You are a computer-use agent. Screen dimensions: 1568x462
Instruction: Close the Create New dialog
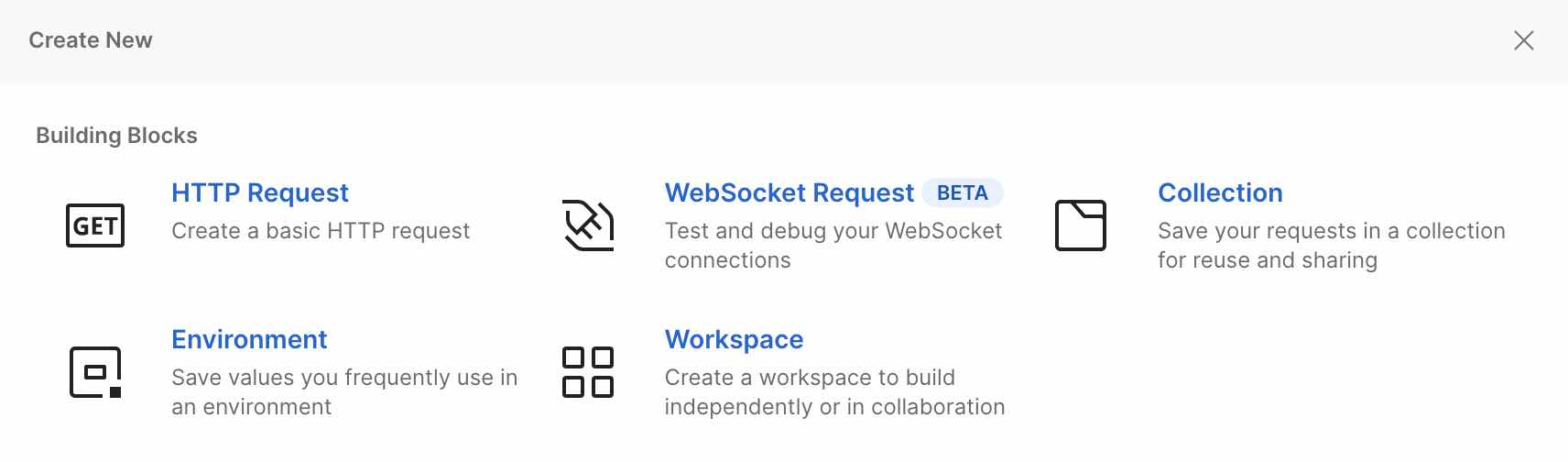[1523, 40]
